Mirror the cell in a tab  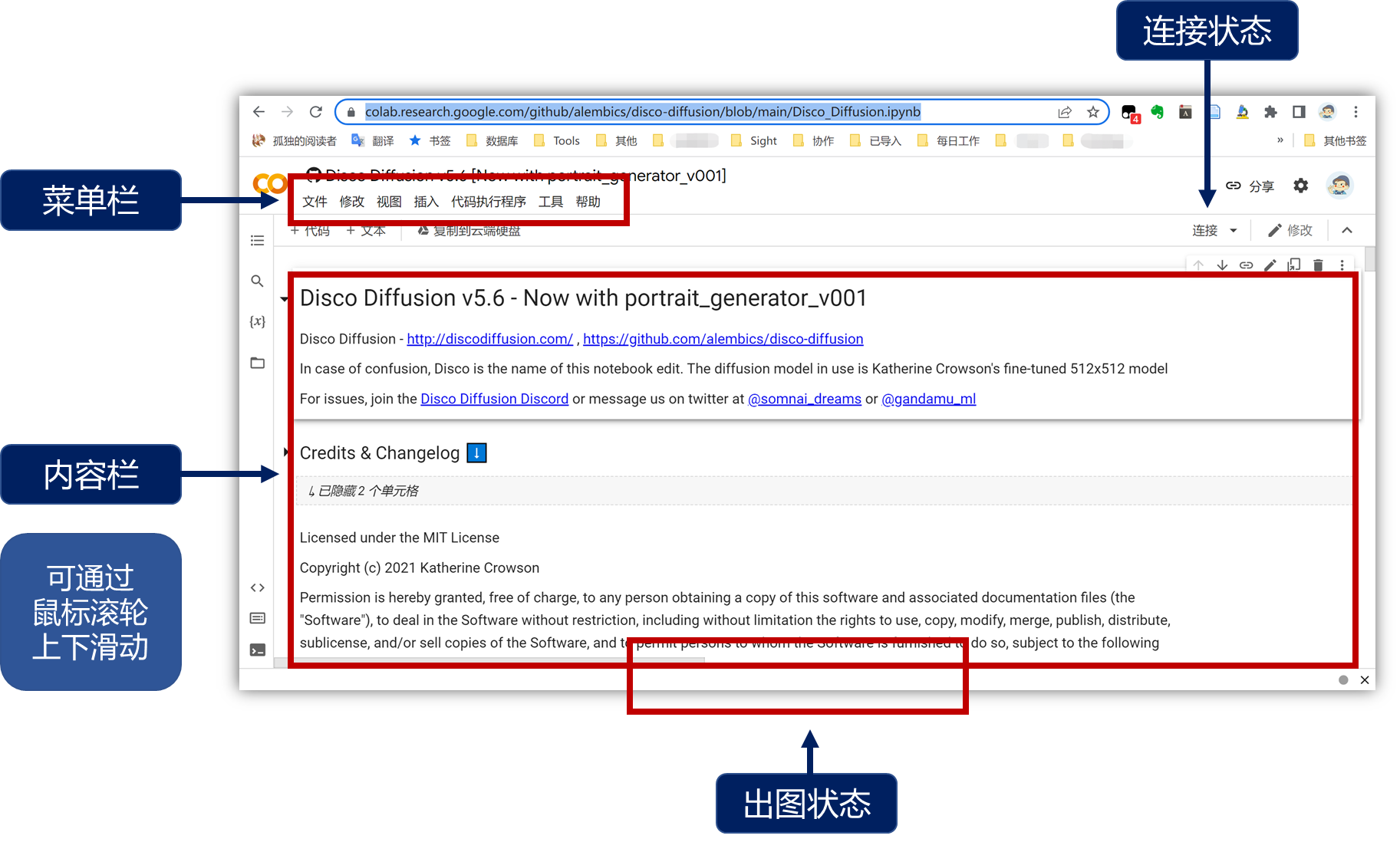click(1294, 265)
